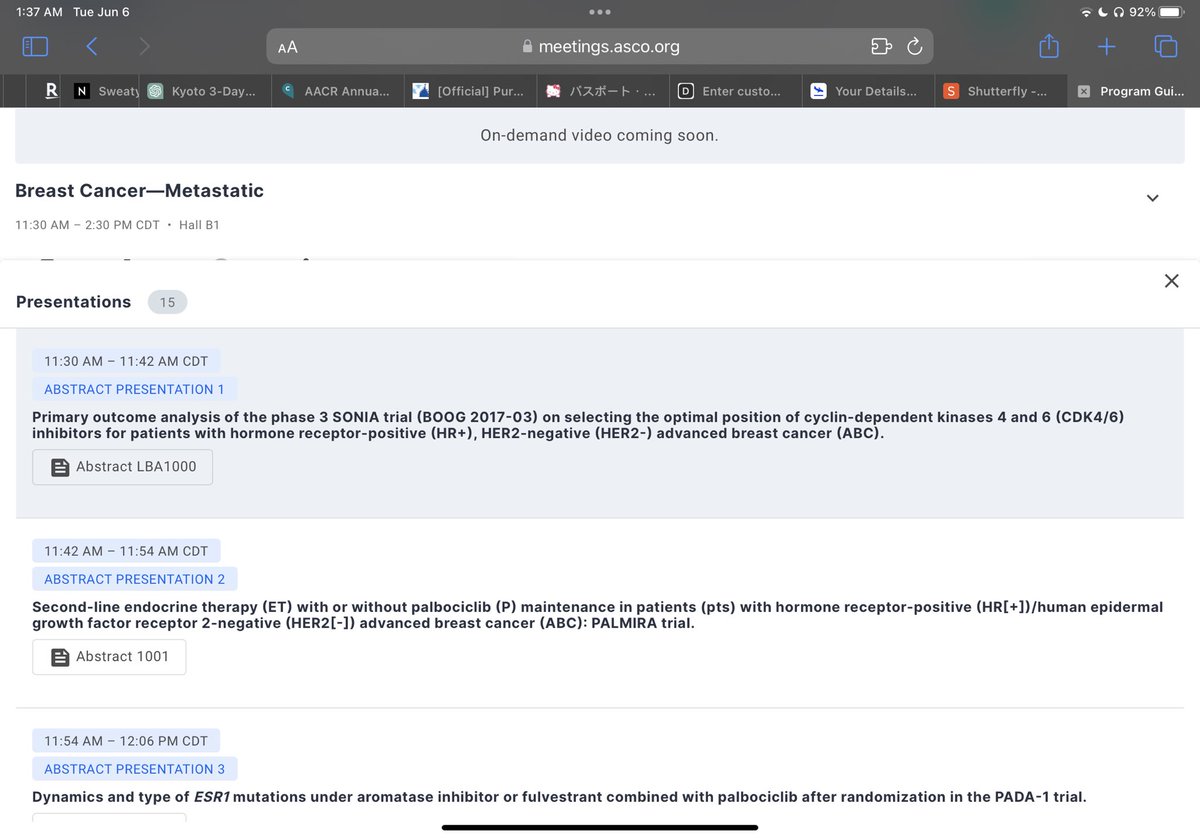Image resolution: width=1200 pixels, height=838 pixels.
Task: Click the Presentations count badge 15
Action: click(167, 302)
